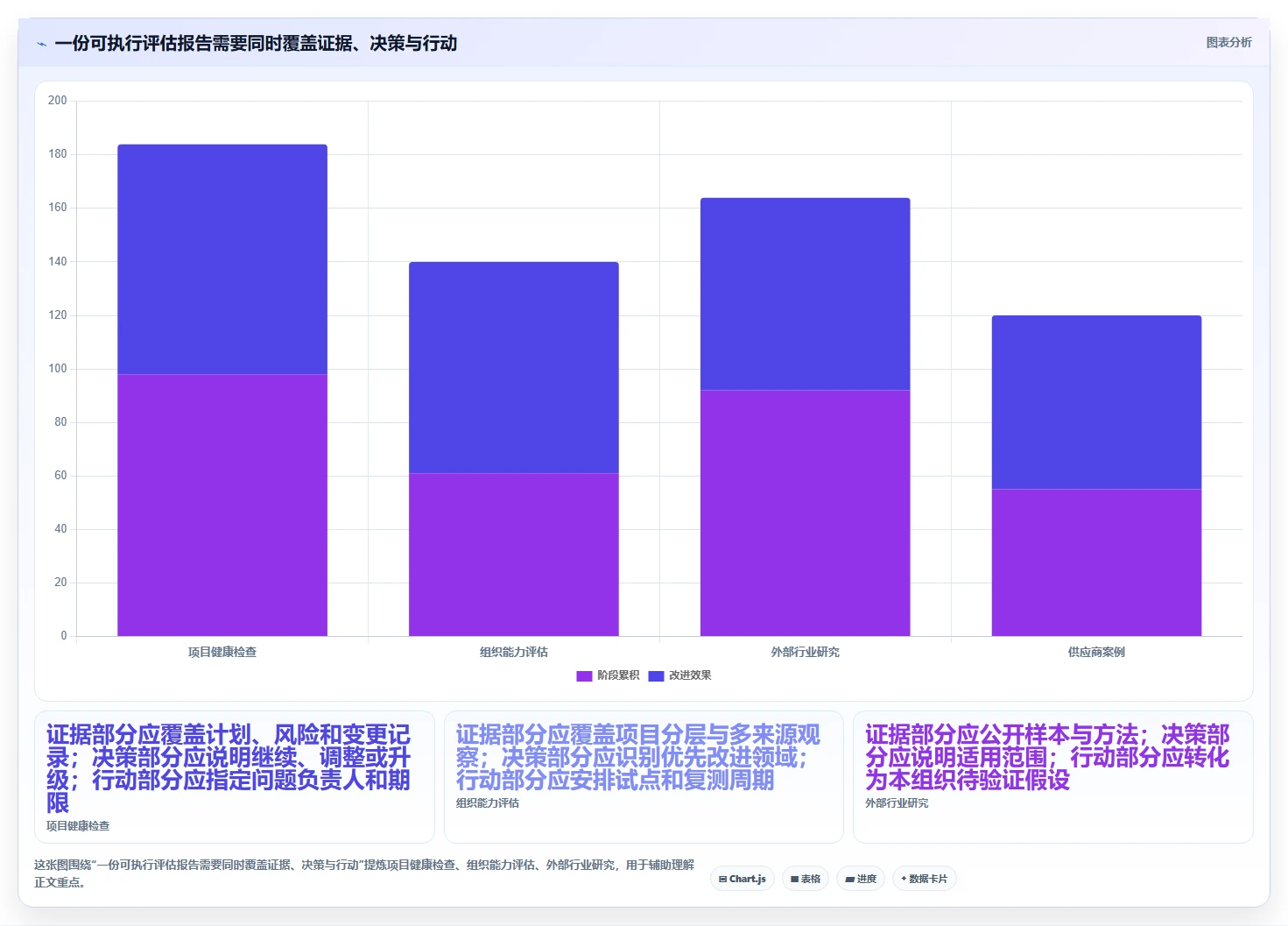Viewport: 1288px width, 926px height.
Task: Click the report title 一份可执行评估报告需要同时覆盖证据、决策与行动
Action: click(256, 44)
